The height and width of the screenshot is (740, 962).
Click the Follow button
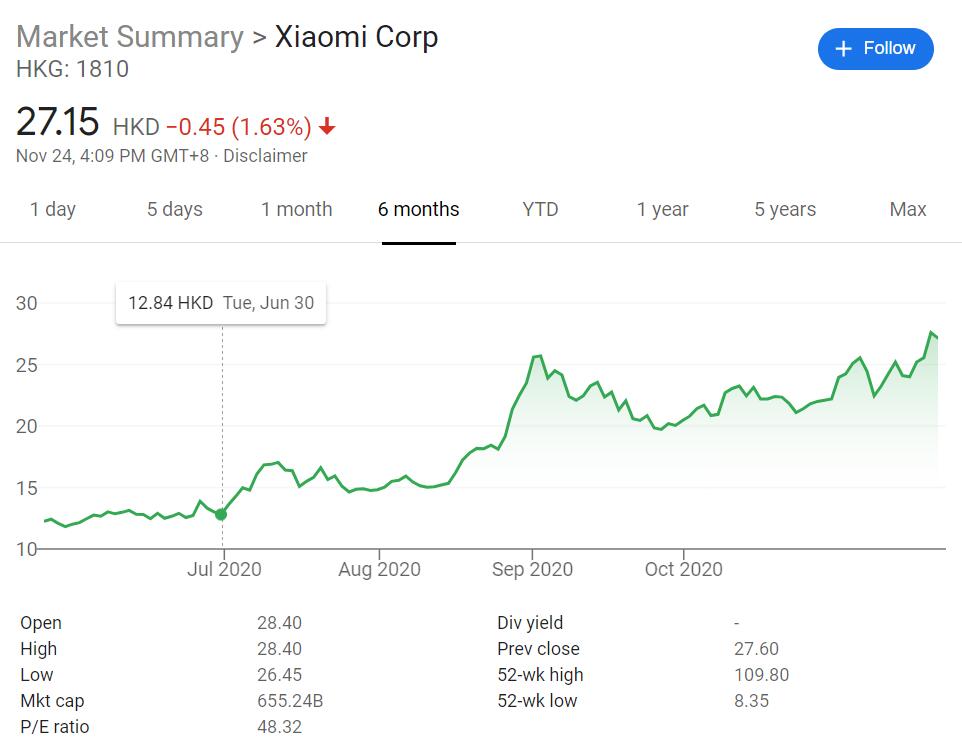click(875, 48)
